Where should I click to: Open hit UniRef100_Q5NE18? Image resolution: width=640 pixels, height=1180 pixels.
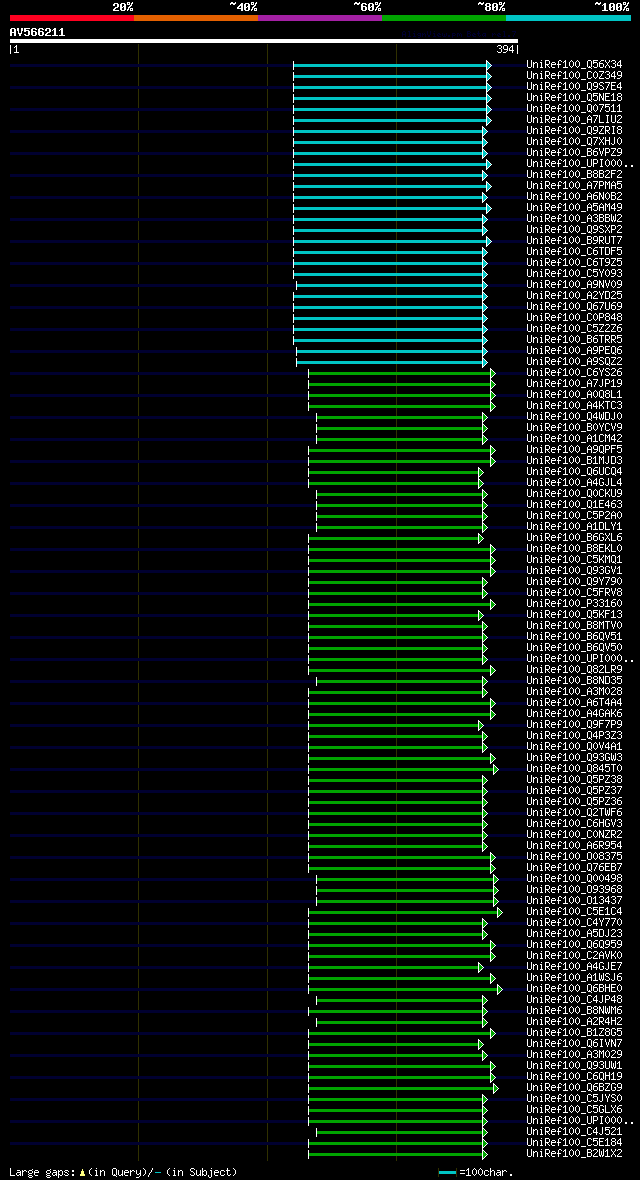tap(574, 98)
